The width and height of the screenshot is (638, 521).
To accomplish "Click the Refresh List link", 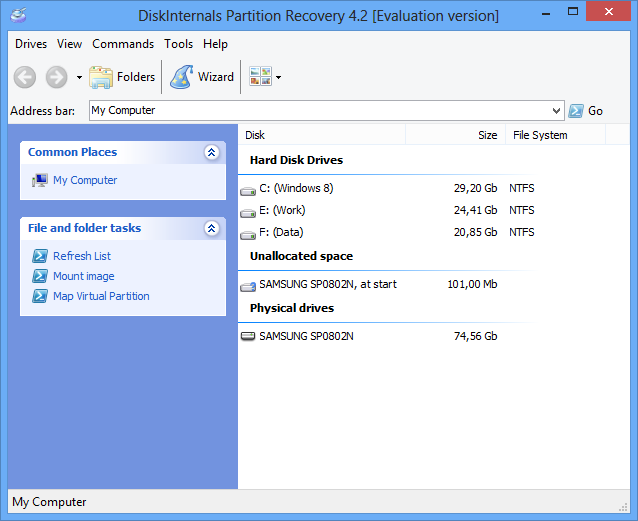I will (82, 256).
